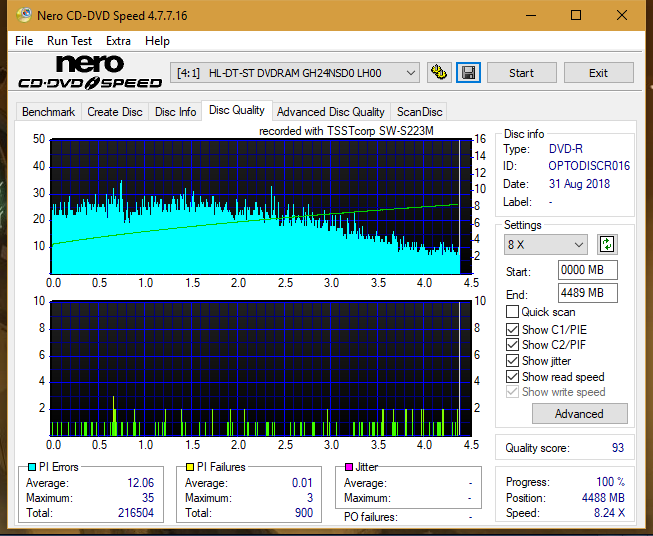
Task: Click the Start button
Action: tap(521, 73)
